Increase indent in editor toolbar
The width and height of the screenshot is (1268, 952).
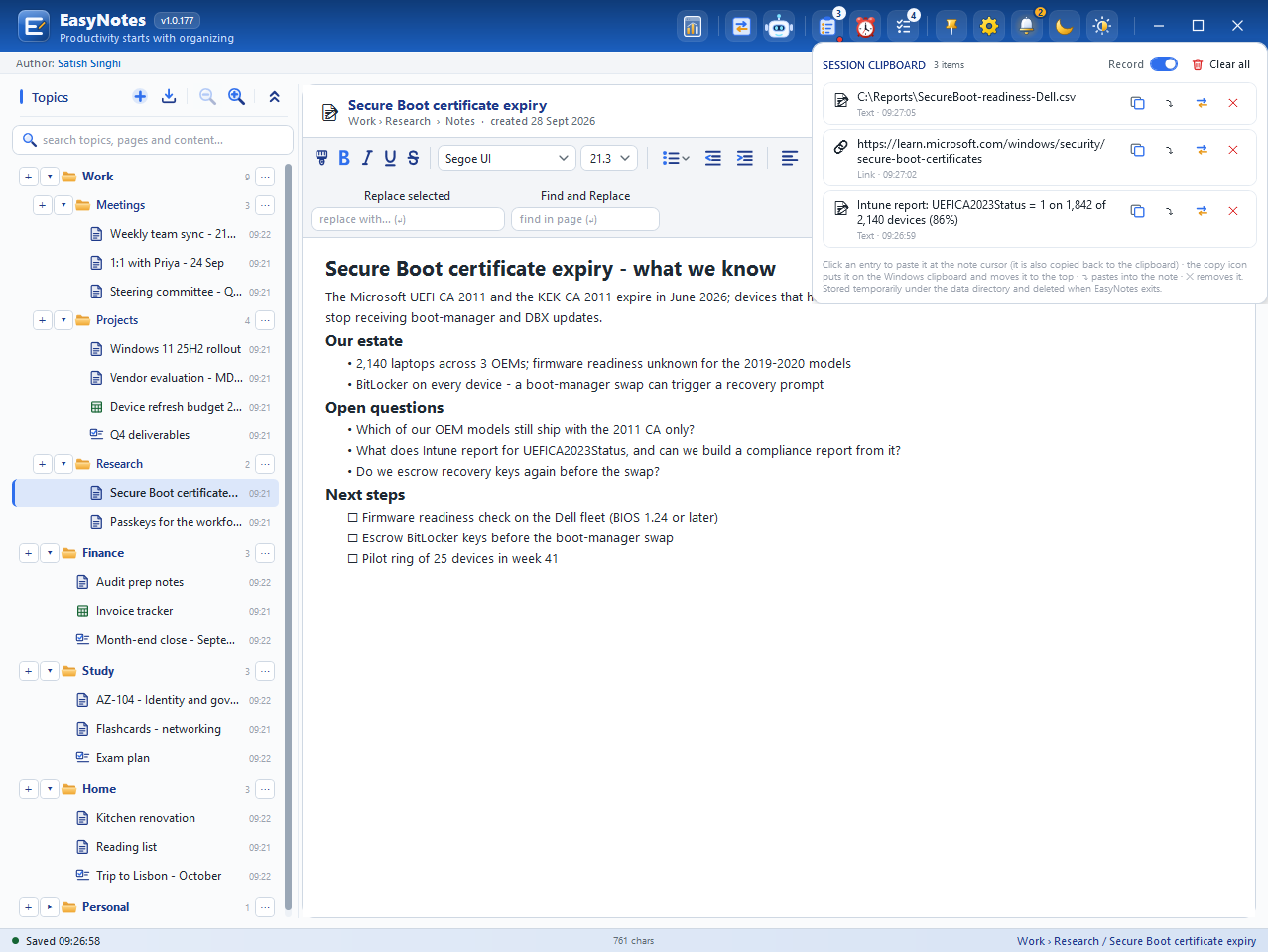745,158
